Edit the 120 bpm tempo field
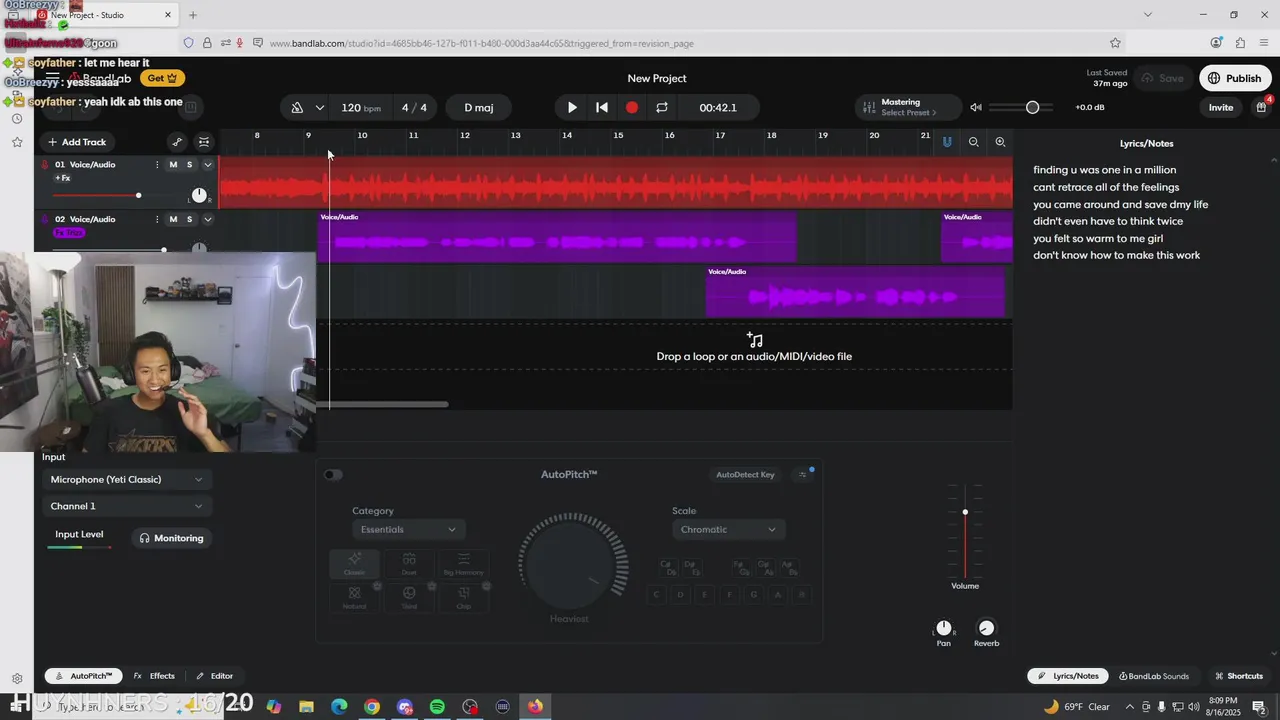 (x=361, y=107)
